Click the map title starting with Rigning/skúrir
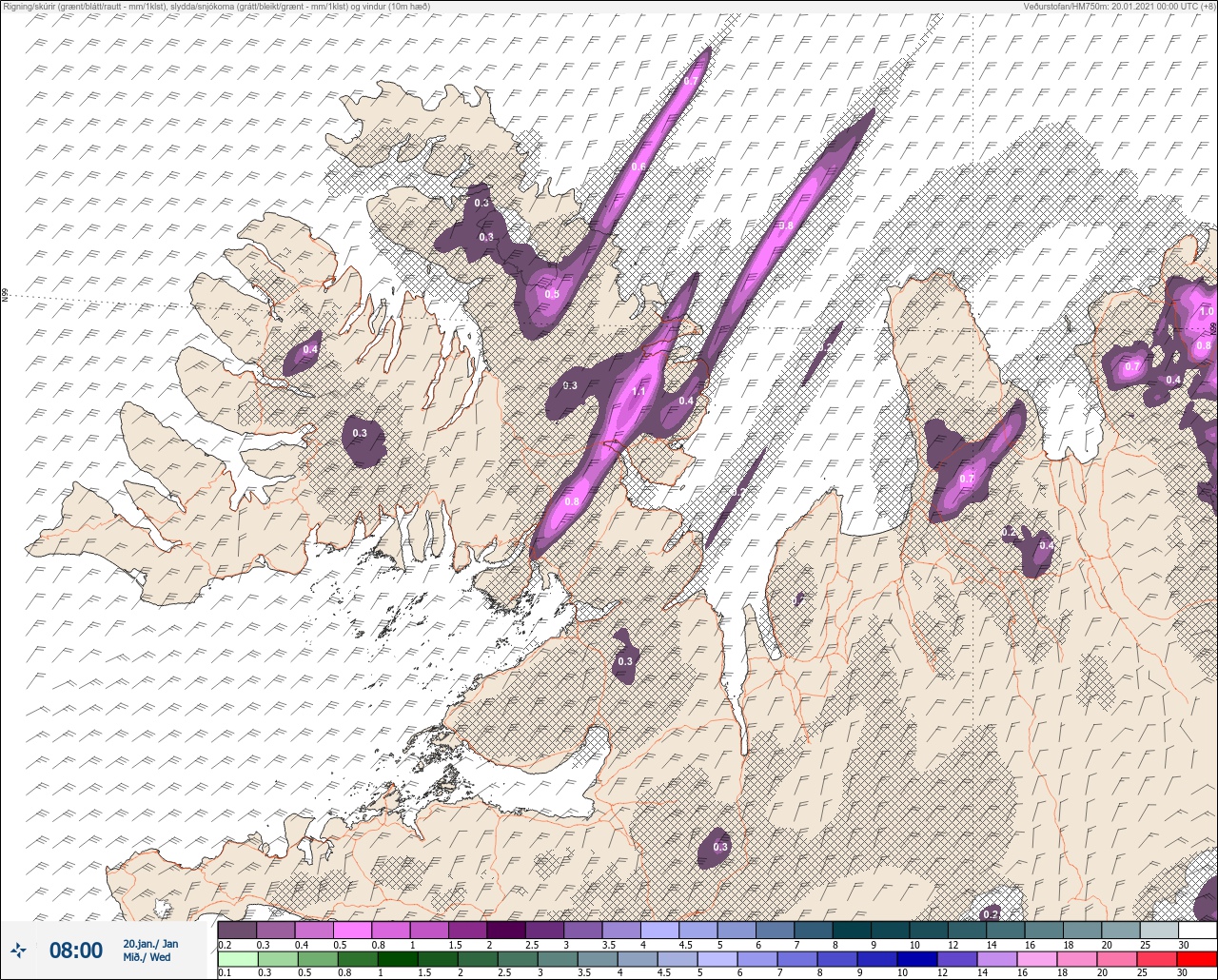This screenshot has width=1218, height=980. [x=216, y=6]
